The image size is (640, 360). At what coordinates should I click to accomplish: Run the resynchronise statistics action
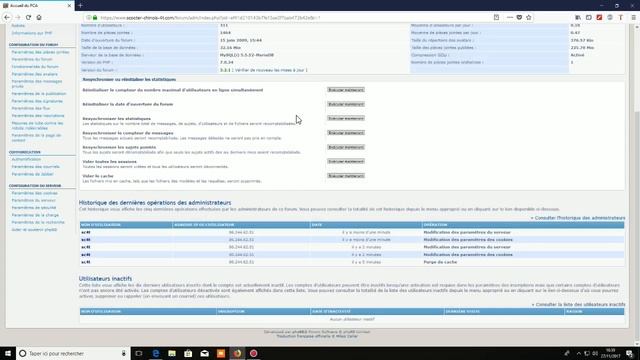pos(346,118)
